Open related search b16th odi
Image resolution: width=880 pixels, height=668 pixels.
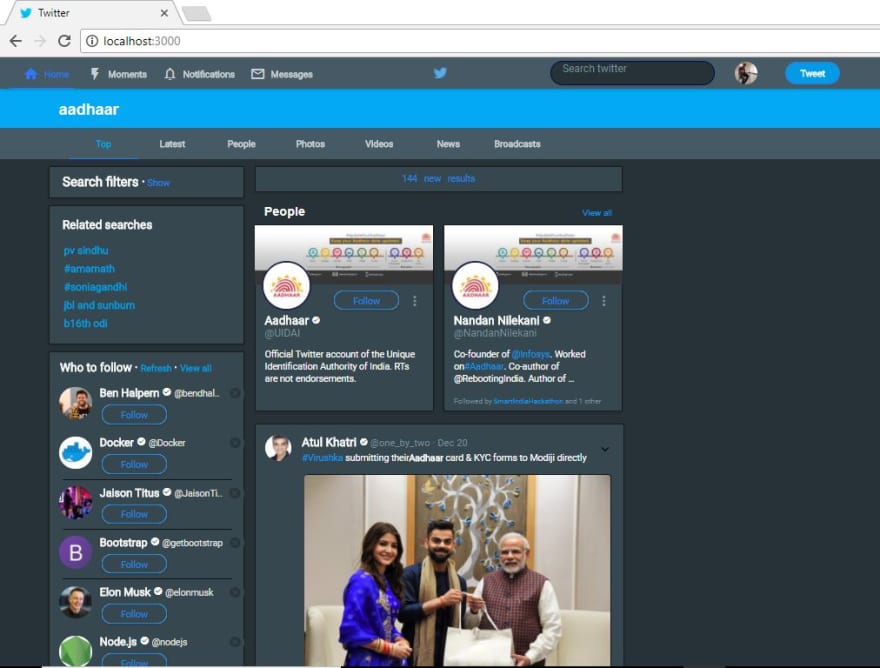pyautogui.click(x=85, y=323)
